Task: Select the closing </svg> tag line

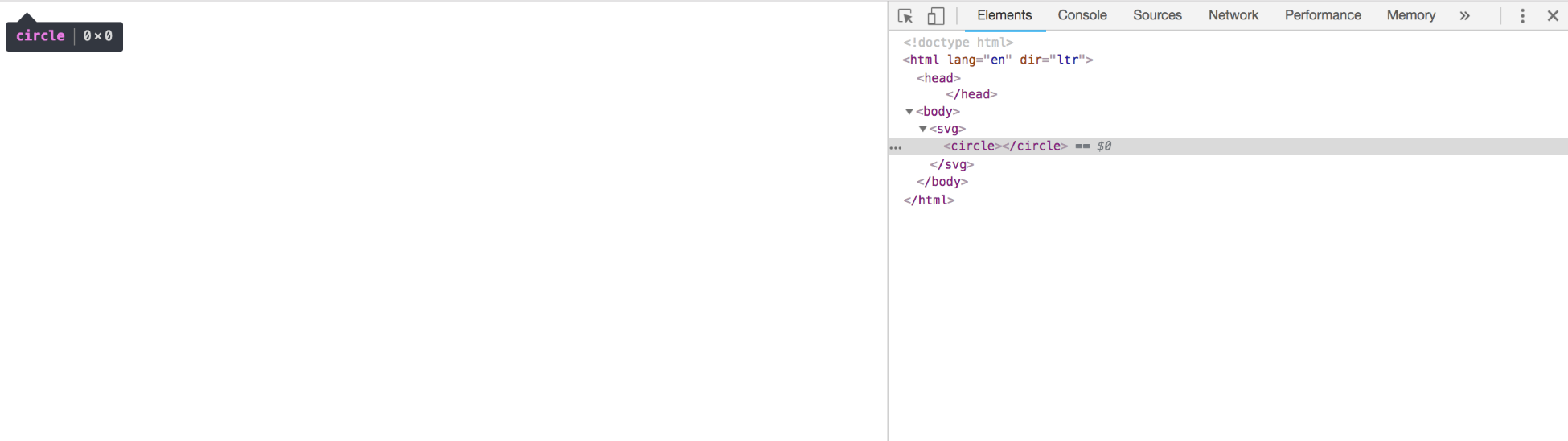Action: point(951,164)
